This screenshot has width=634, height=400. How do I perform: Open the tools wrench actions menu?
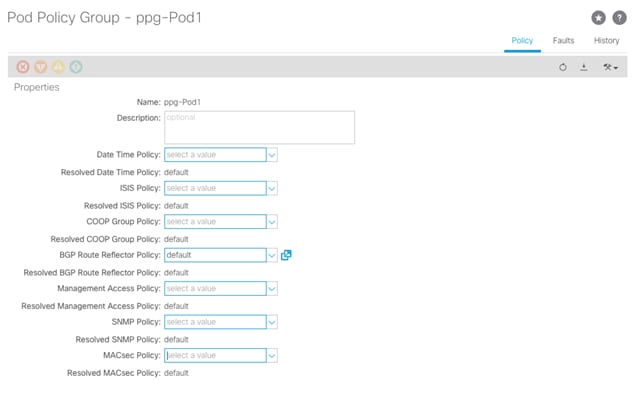610,67
